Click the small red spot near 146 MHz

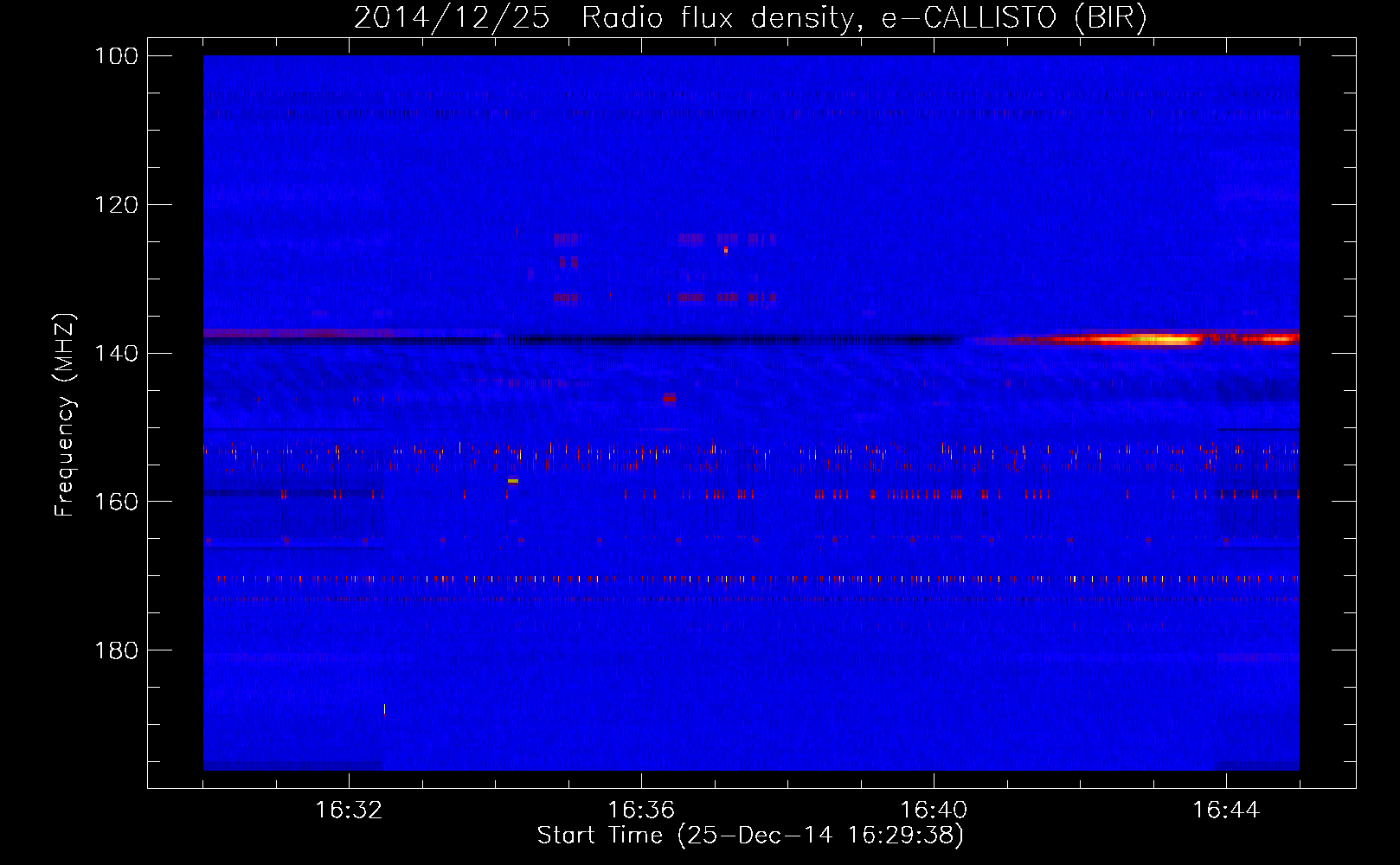pyautogui.click(x=669, y=398)
